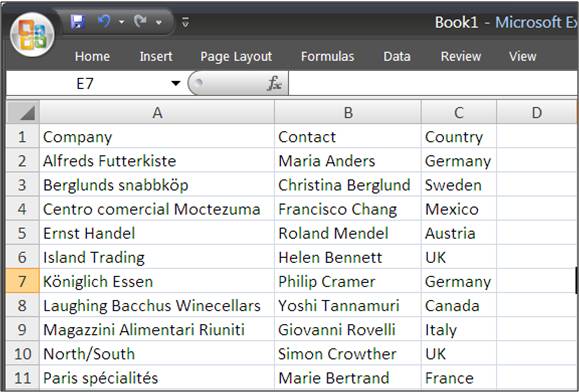Expand the Undo history dropdown arrow
The height and width of the screenshot is (392, 579).
tap(121, 22)
